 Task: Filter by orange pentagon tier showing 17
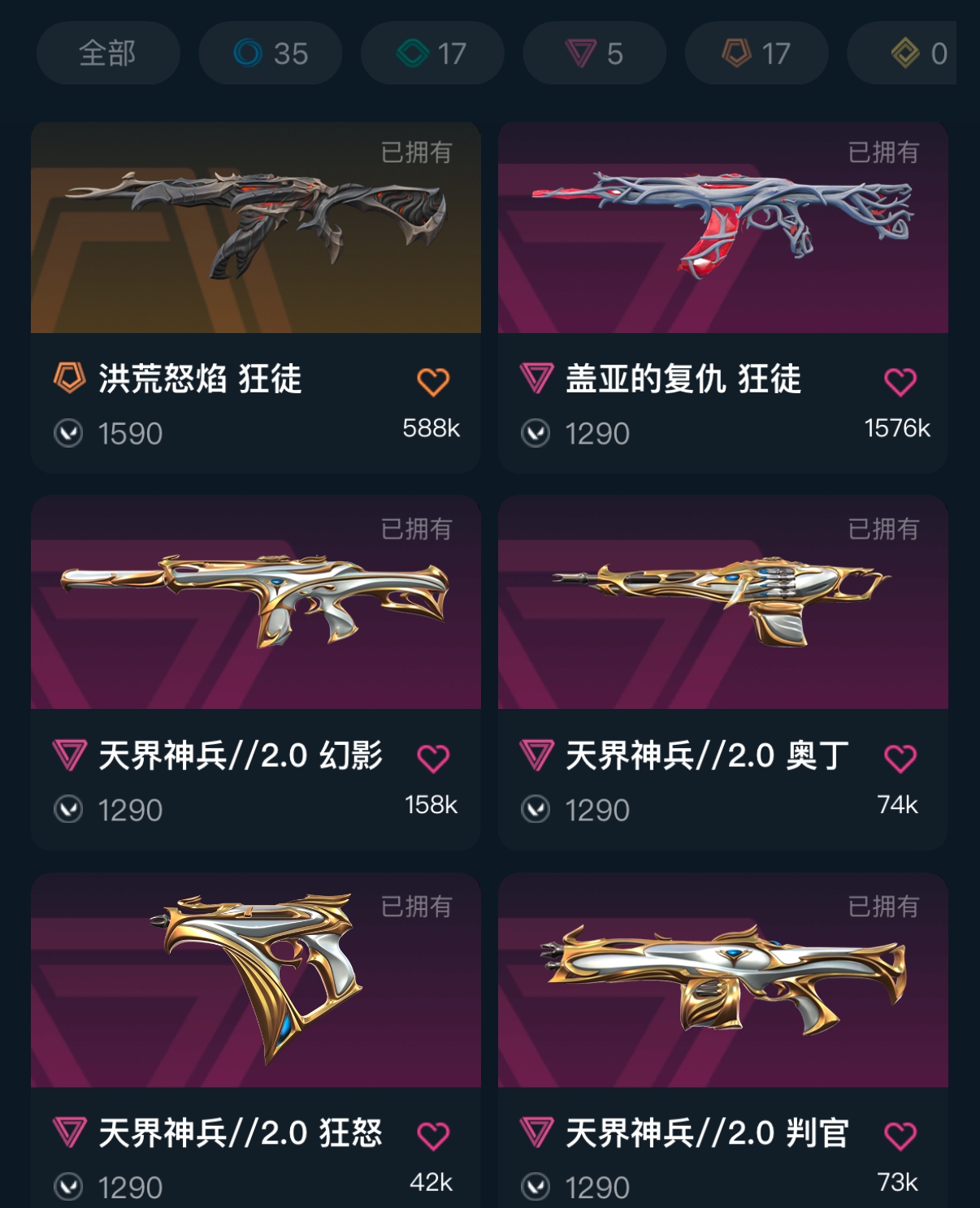click(757, 54)
